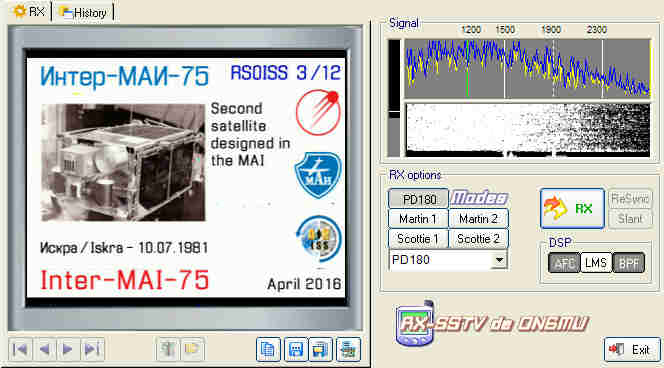Open the PD180 mode dropdown arrow
The image size is (664, 368).
(x=499, y=260)
